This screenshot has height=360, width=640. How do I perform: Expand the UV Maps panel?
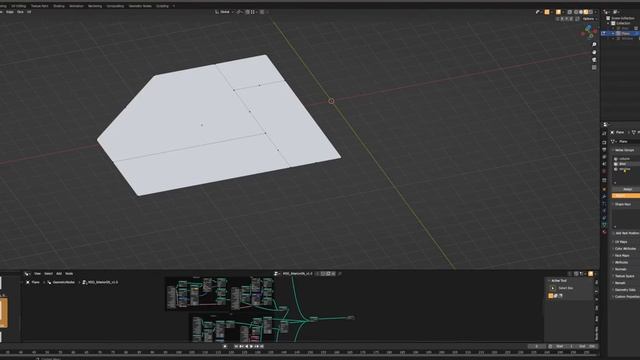(x=621, y=242)
